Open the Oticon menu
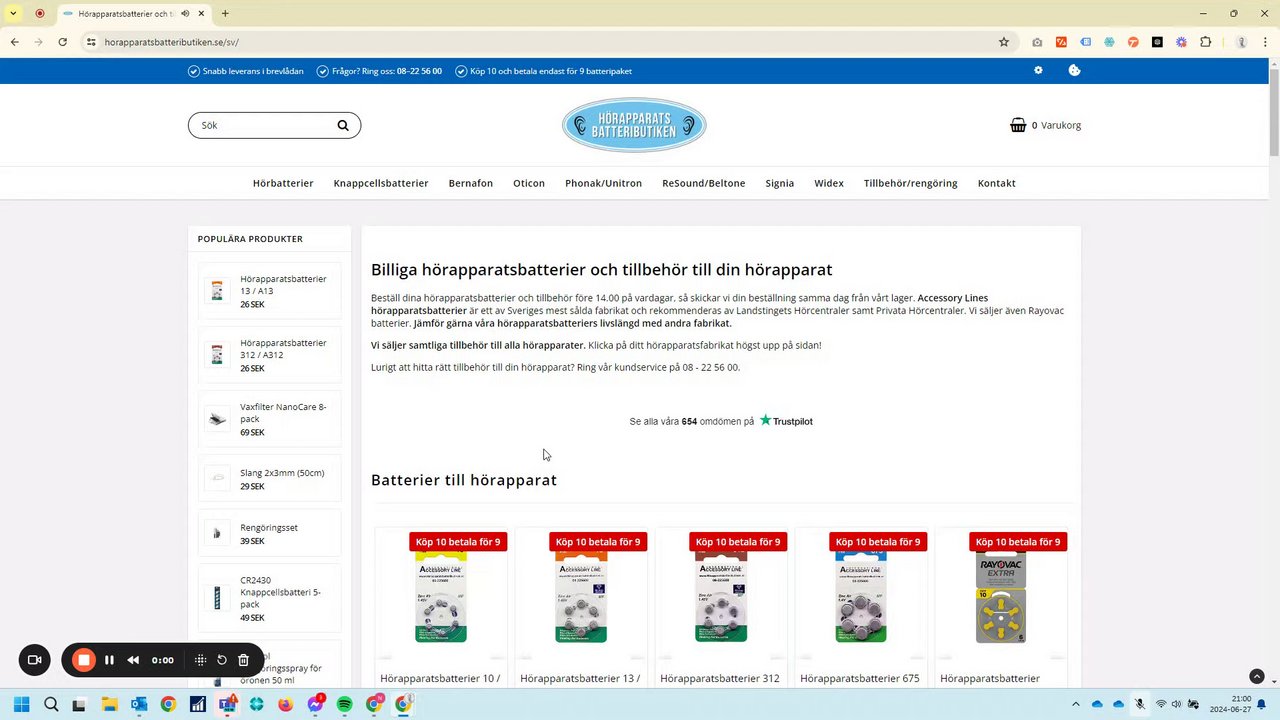Viewport: 1280px width, 720px height. coord(529,183)
